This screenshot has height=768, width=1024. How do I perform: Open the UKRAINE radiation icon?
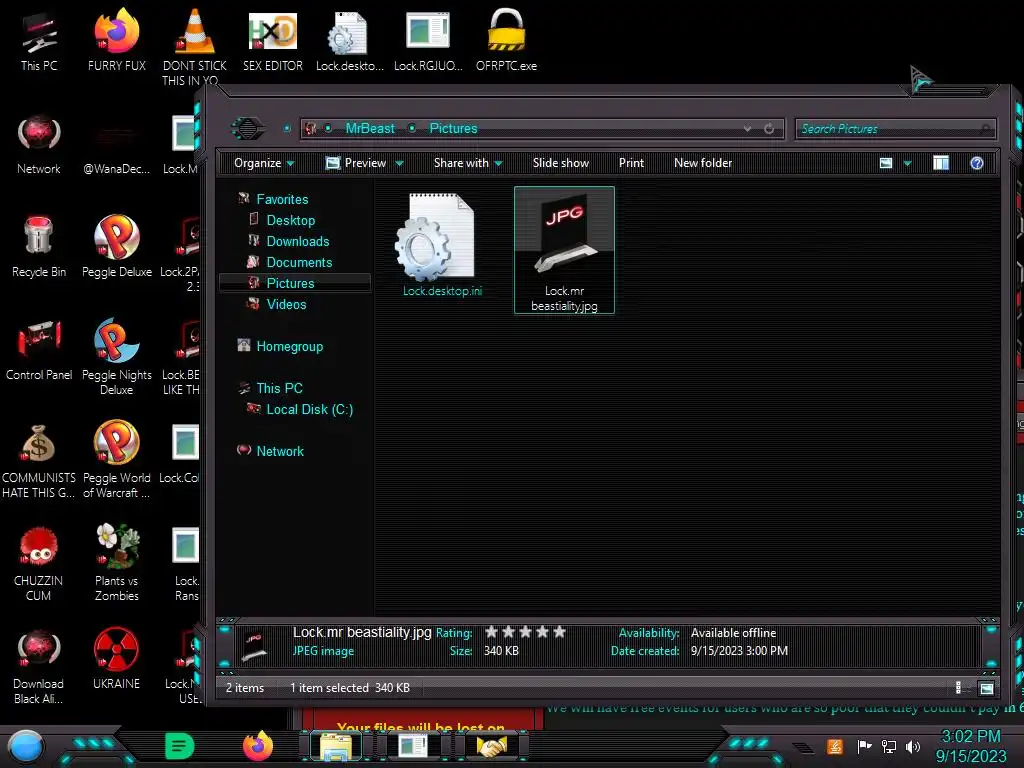point(116,660)
